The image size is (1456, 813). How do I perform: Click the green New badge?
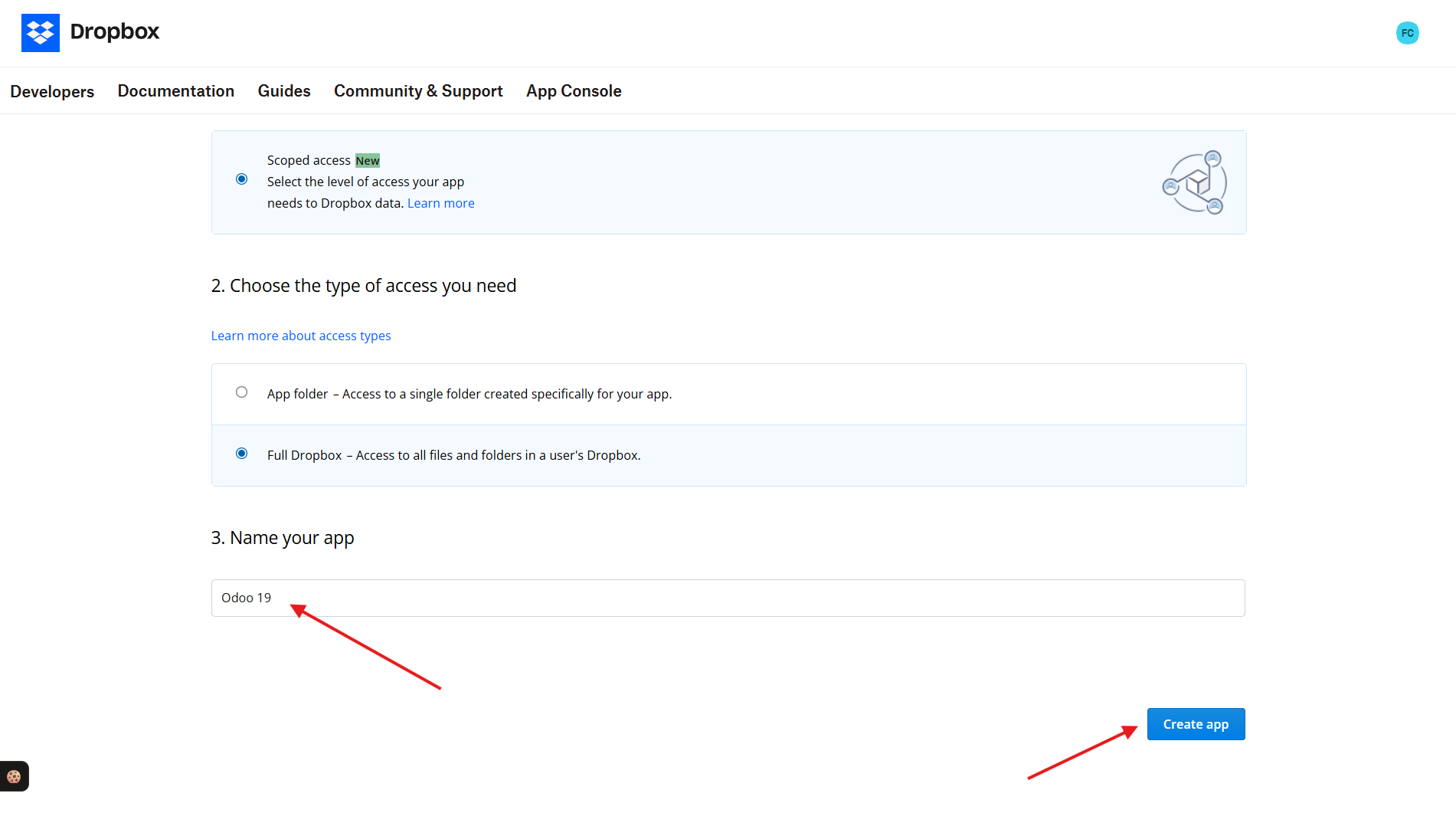[x=368, y=160]
